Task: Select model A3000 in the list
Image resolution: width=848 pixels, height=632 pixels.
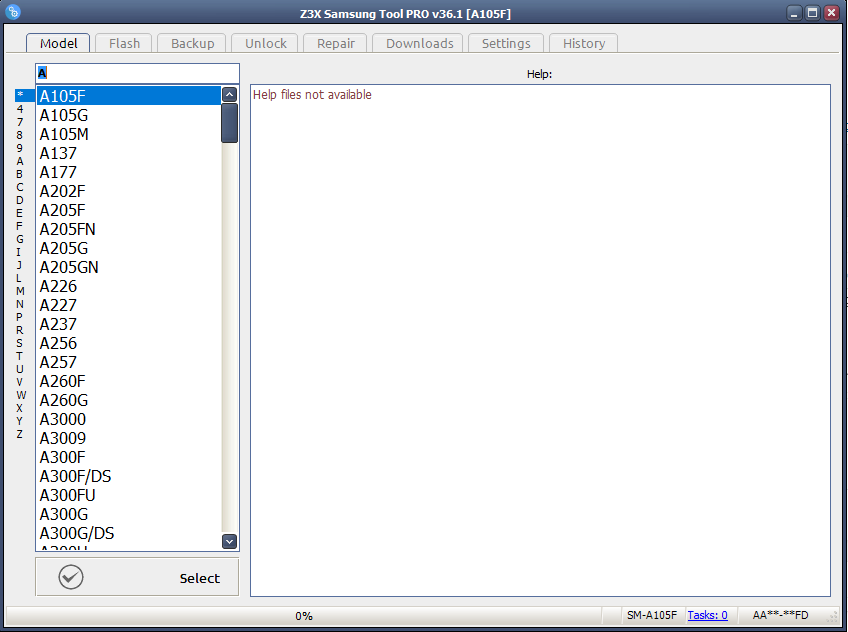Action: click(129, 419)
